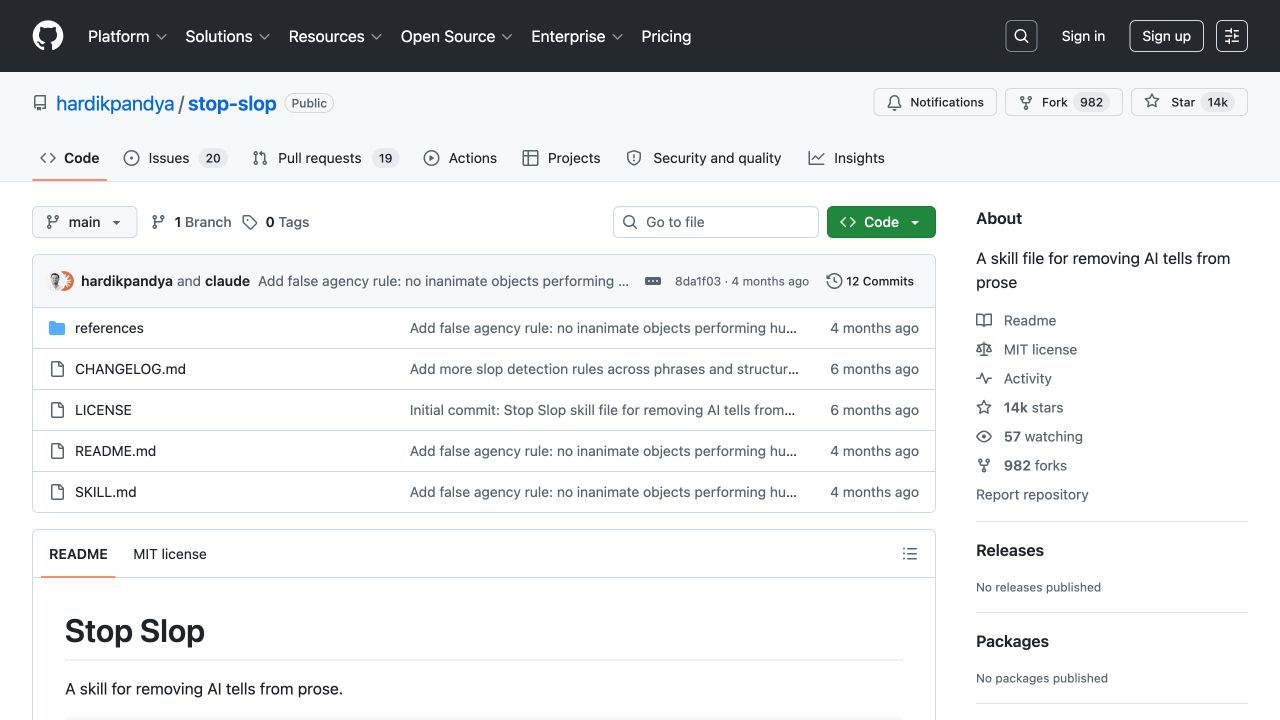Open hardikpandya owner profile link
The width and height of the screenshot is (1280, 720).
point(115,103)
